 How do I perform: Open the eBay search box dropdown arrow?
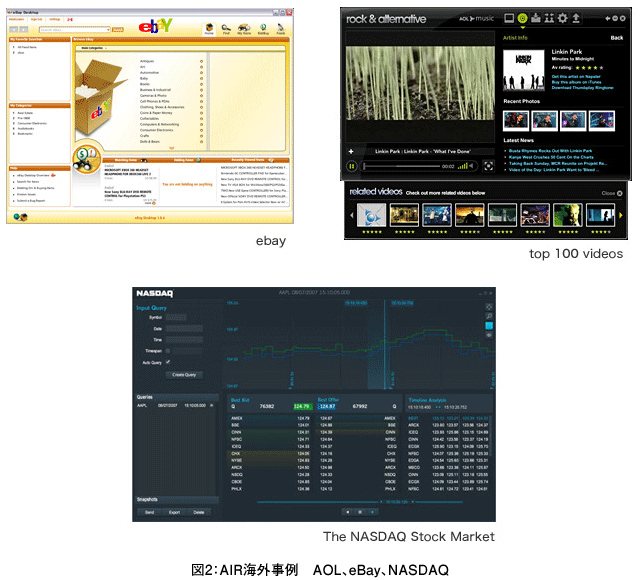108,29
